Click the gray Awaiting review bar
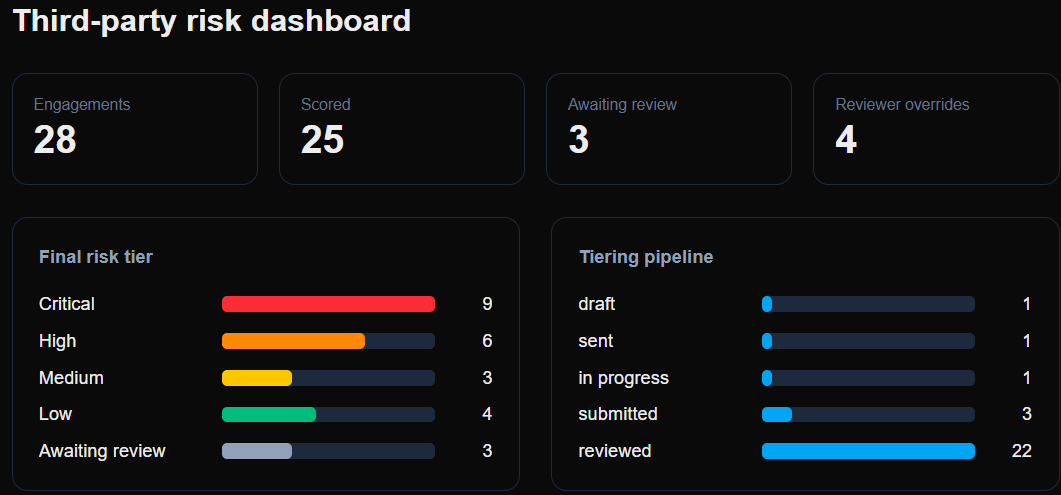Viewport: 1061px width, 495px height. pos(257,451)
